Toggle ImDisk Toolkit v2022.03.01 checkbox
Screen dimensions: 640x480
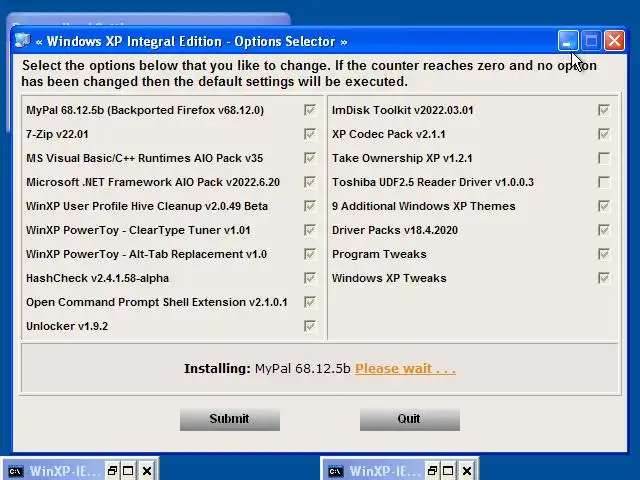pos(604,110)
